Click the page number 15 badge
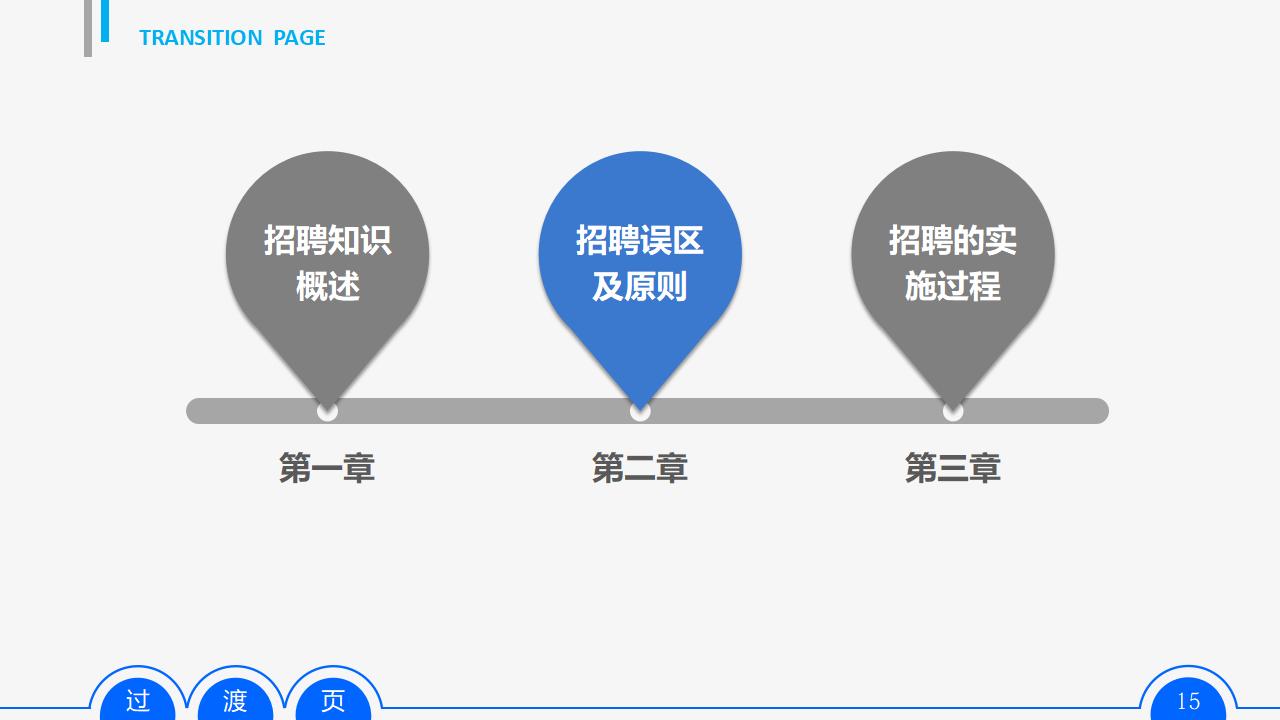1280x720 pixels. [1188, 699]
